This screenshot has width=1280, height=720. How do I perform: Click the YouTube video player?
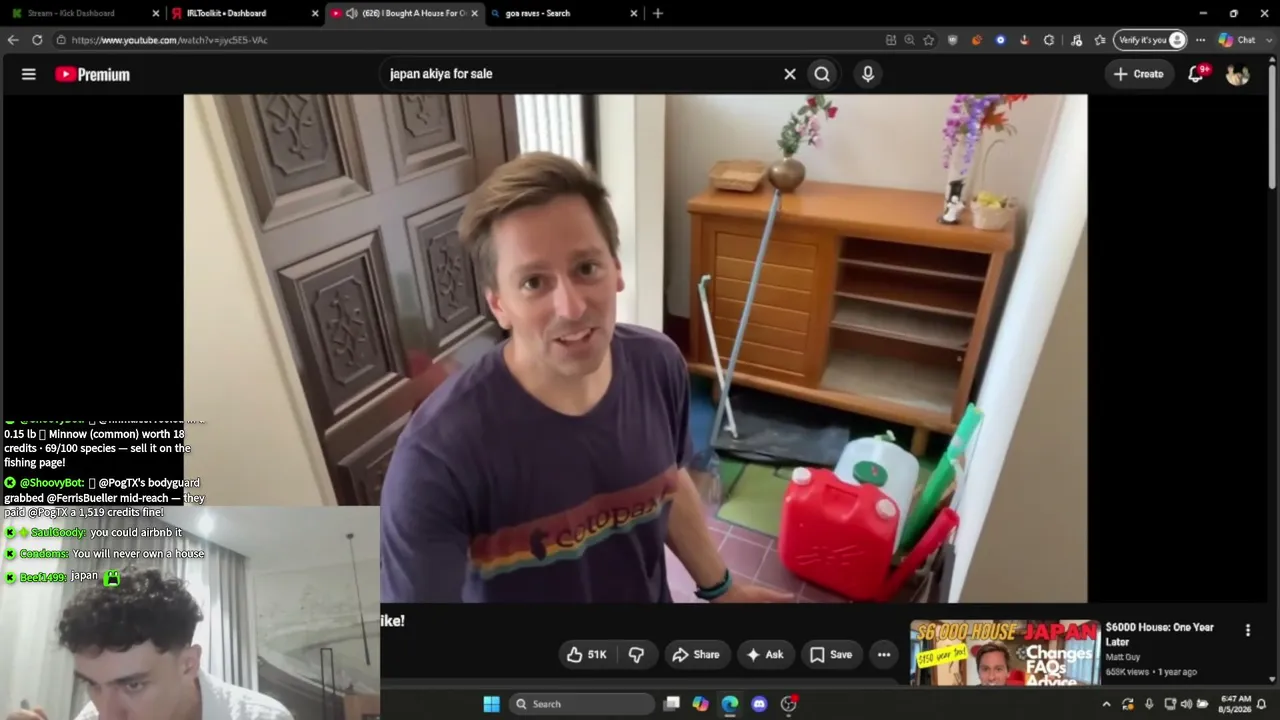[x=635, y=348]
